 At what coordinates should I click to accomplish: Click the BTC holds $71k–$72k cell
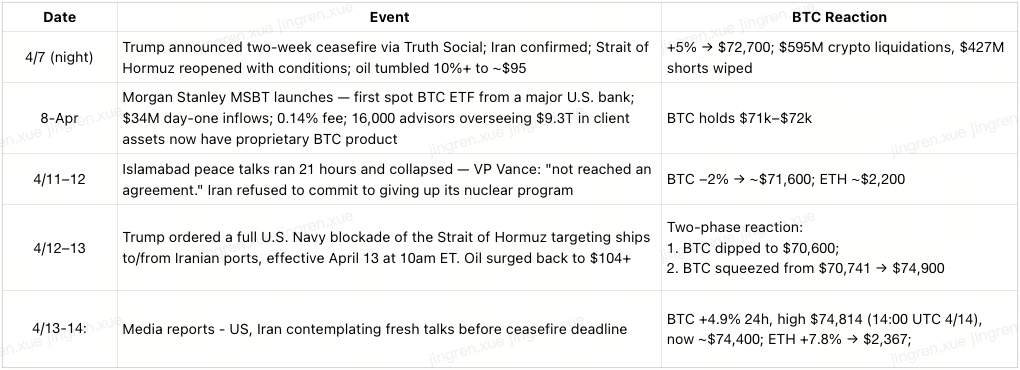click(839, 118)
